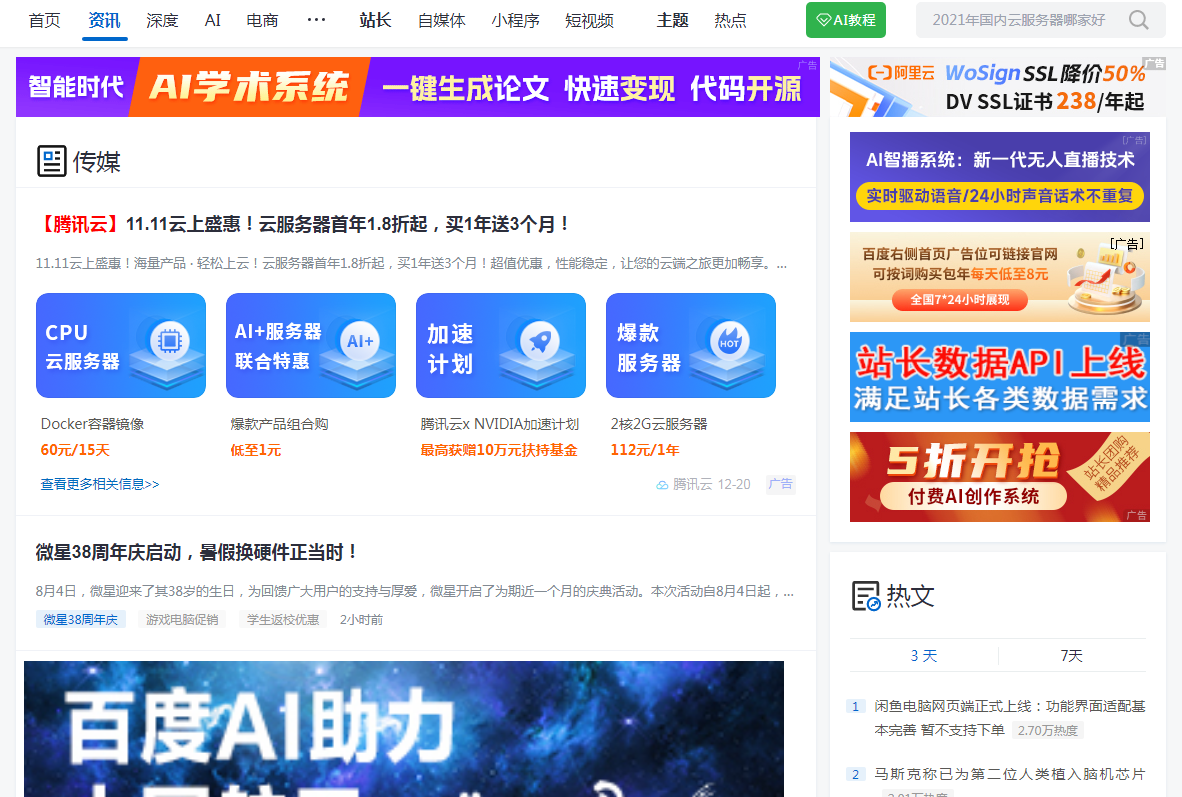Open the 站长数据API上线 banner

click(1000, 377)
